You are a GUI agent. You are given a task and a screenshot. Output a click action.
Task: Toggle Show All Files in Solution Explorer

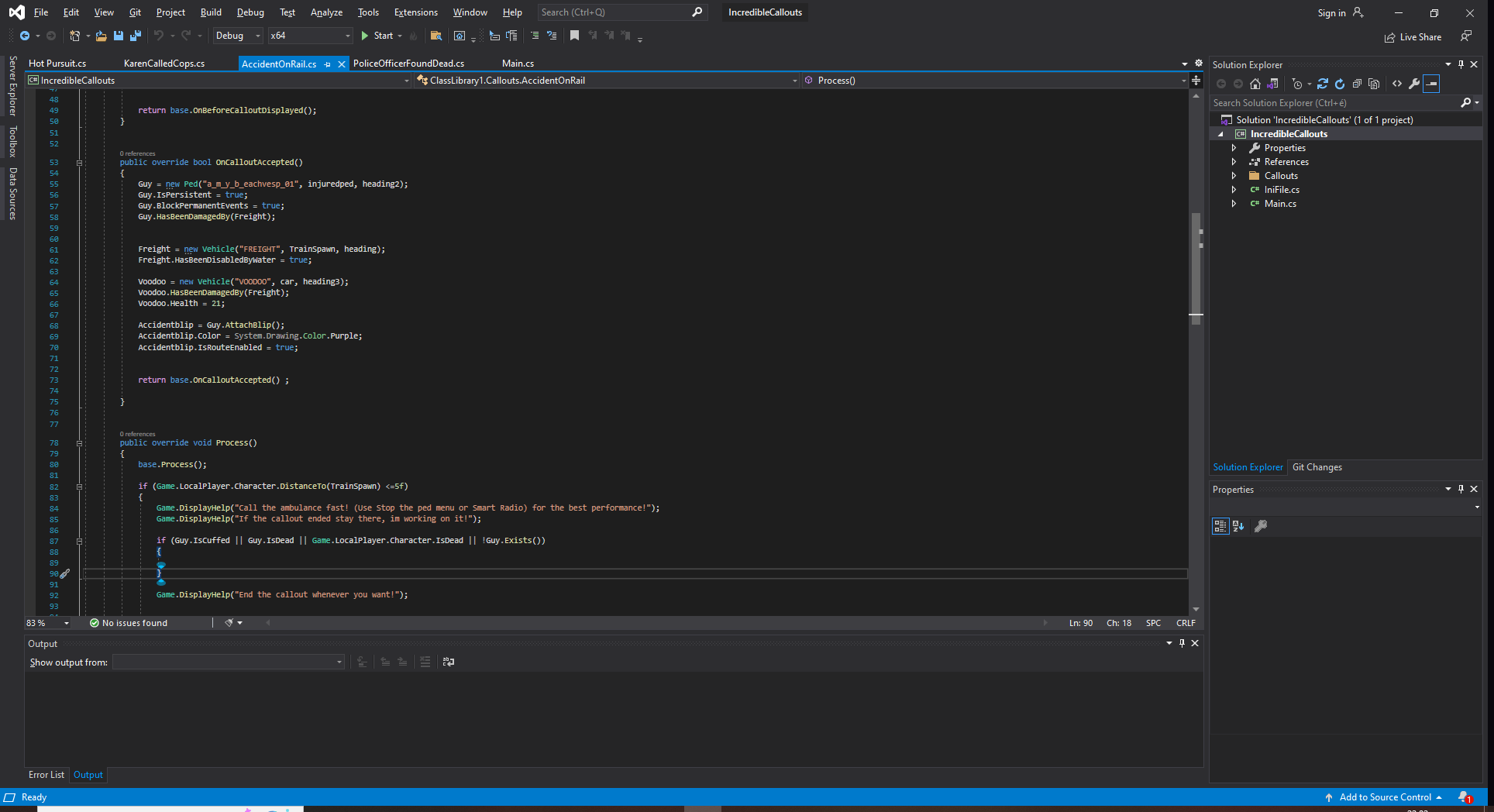[x=1374, y=84]
